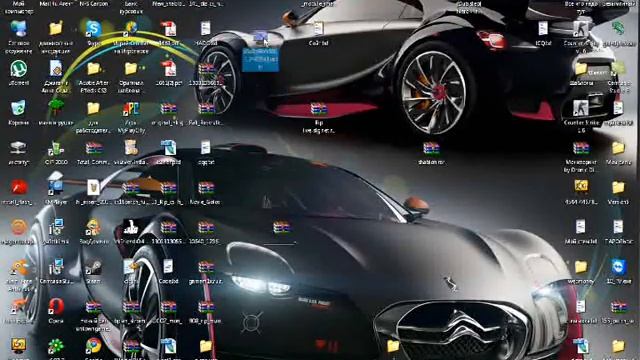Open the folder beside the Citroën grille
640x360 pixels.
[x=393, y=346]
